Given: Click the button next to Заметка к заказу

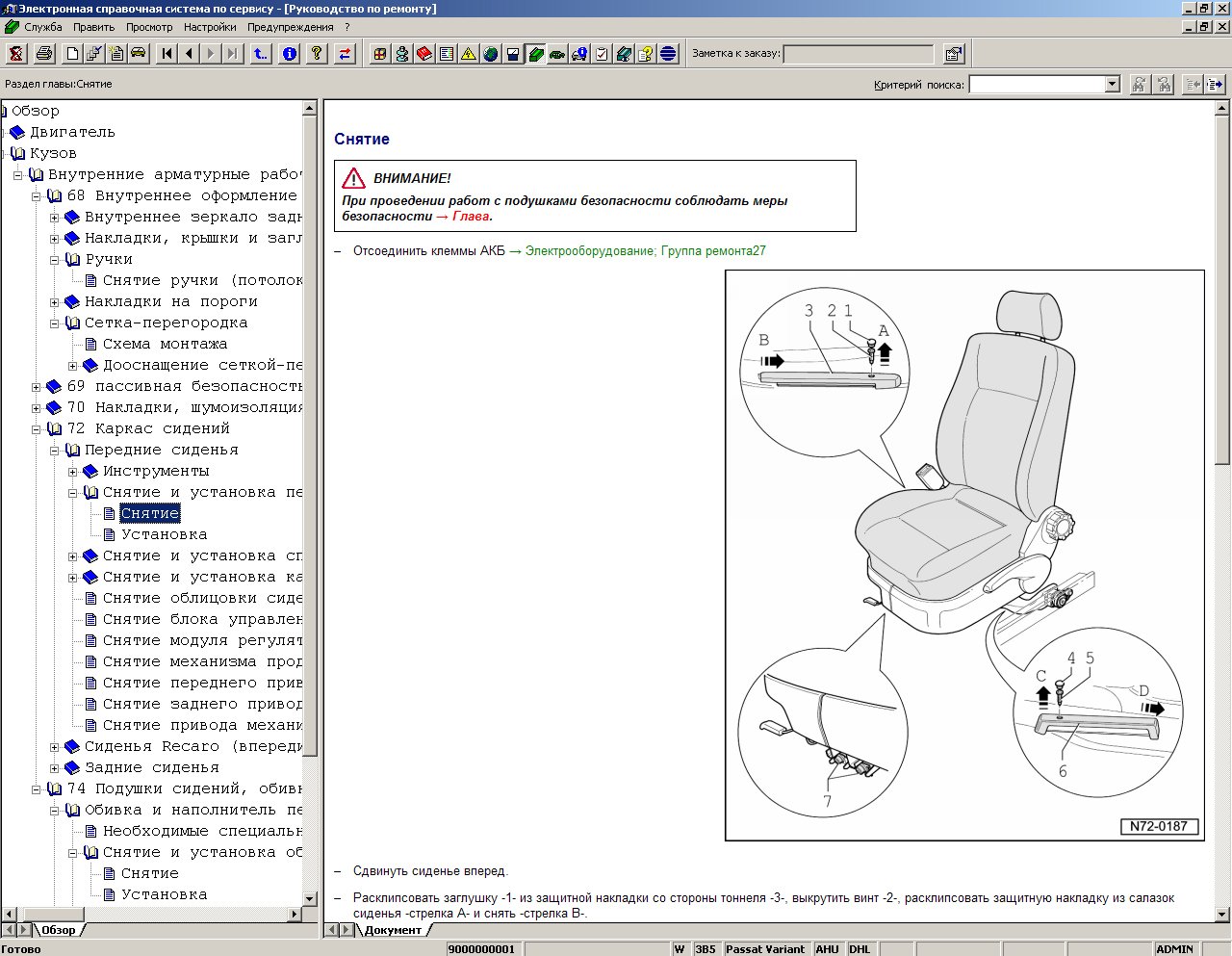Looking at the screenshot, I should [953, 54].
